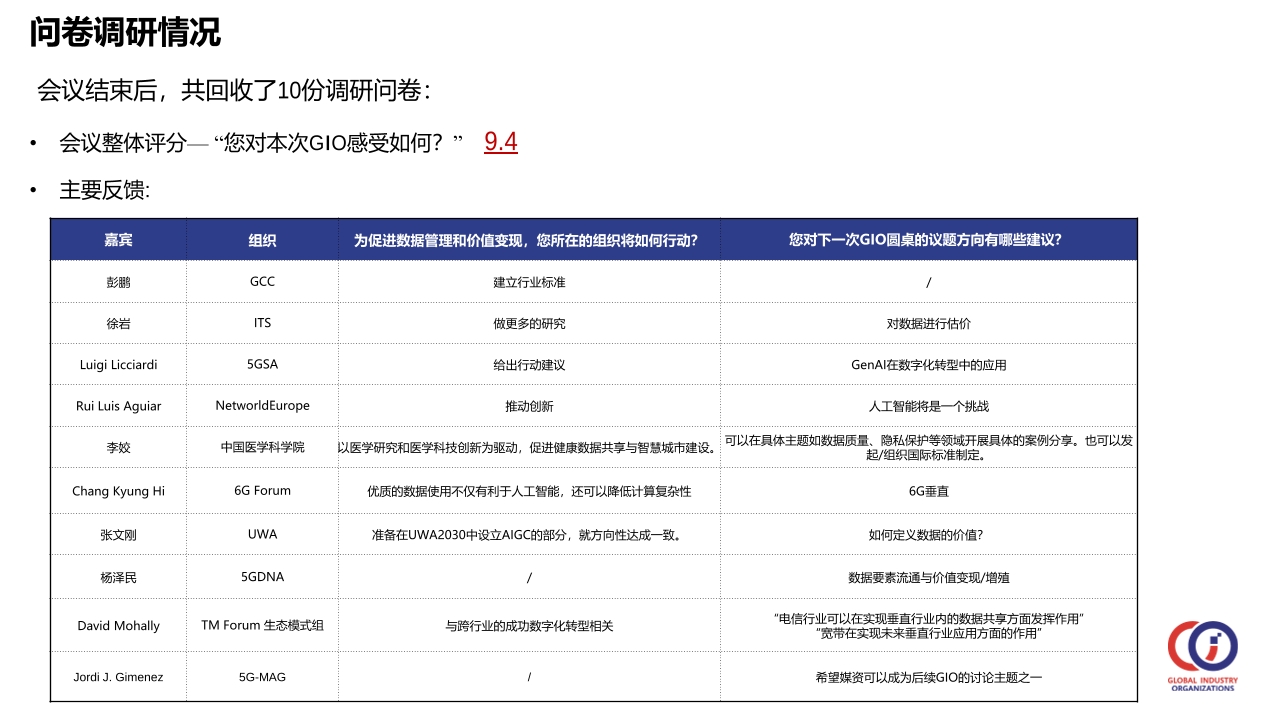
Task: Select the name cell 彭鹏
Action: 118,282
